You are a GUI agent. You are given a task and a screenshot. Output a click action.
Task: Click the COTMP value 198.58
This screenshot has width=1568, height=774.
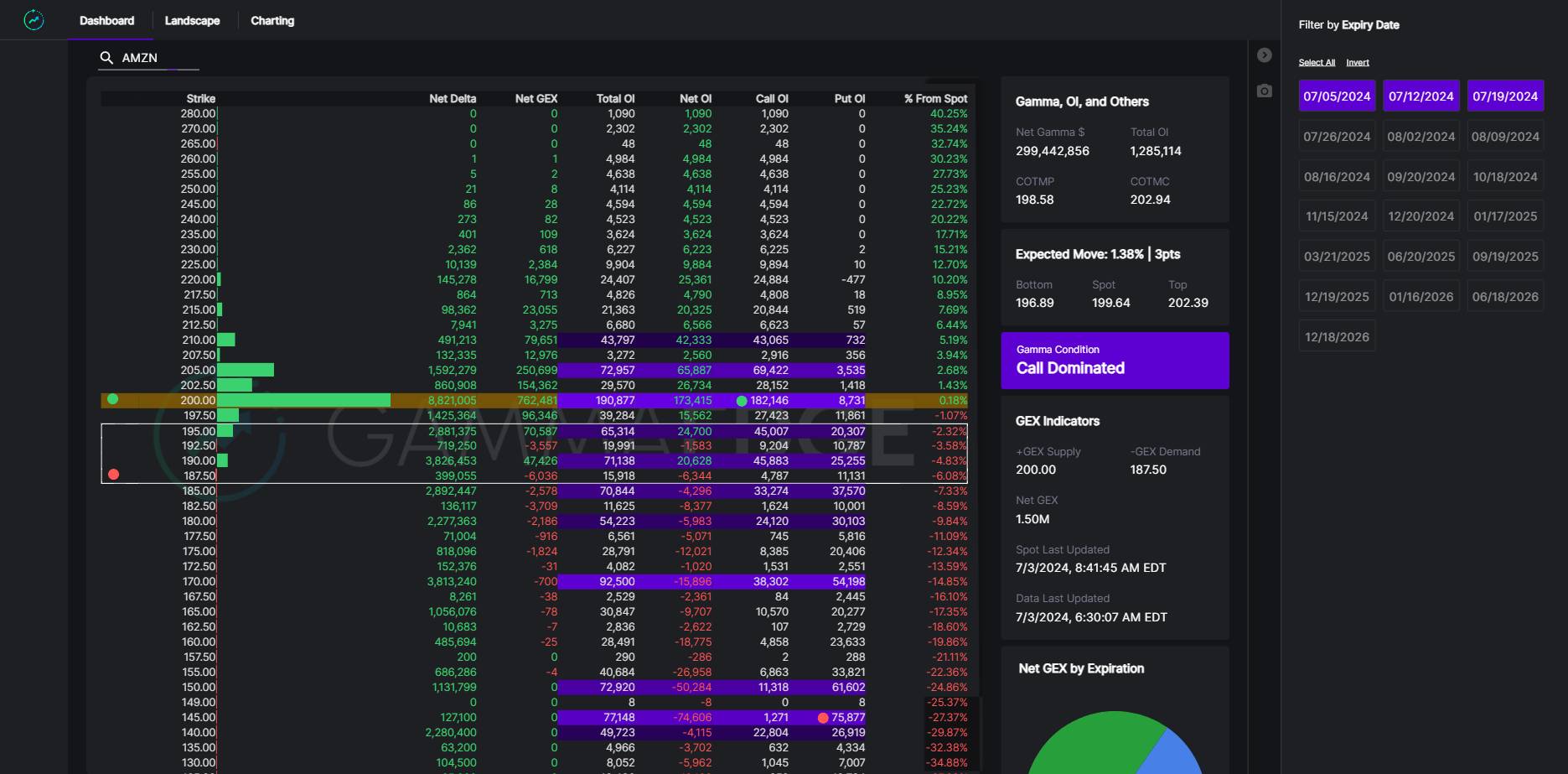[x=1035, y=200]
